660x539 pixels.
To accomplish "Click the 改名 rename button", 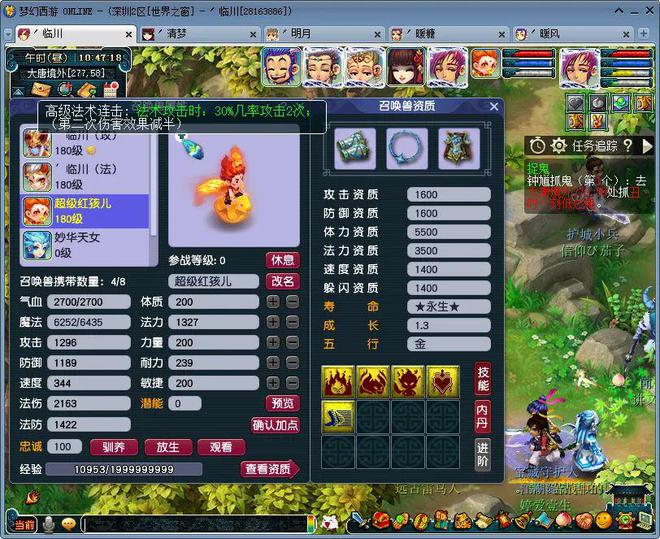I will coord(282,281).
